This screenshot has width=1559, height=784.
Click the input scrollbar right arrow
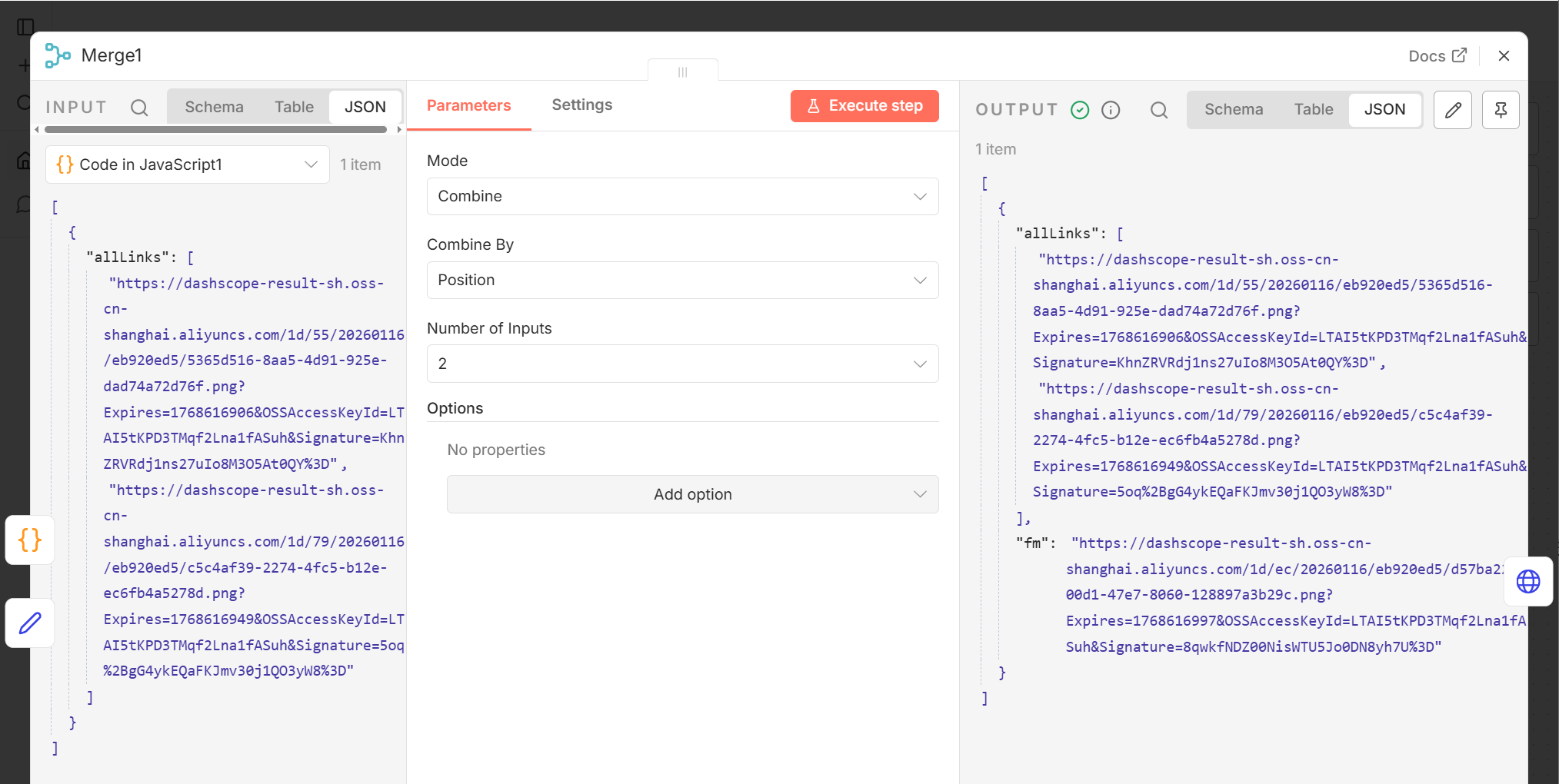click(x=398, y=130)
